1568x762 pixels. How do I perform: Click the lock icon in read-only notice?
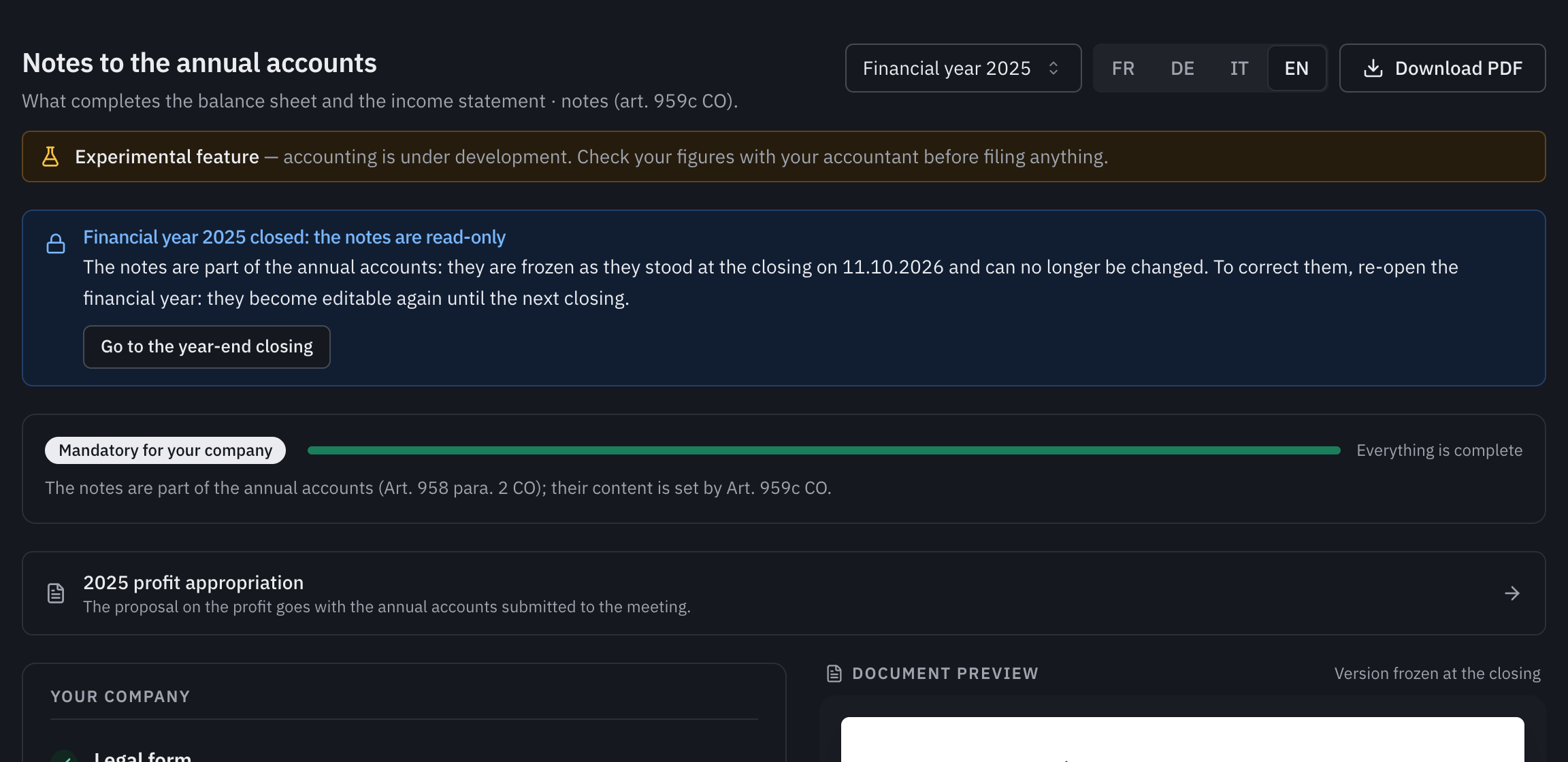click(56, 244)
